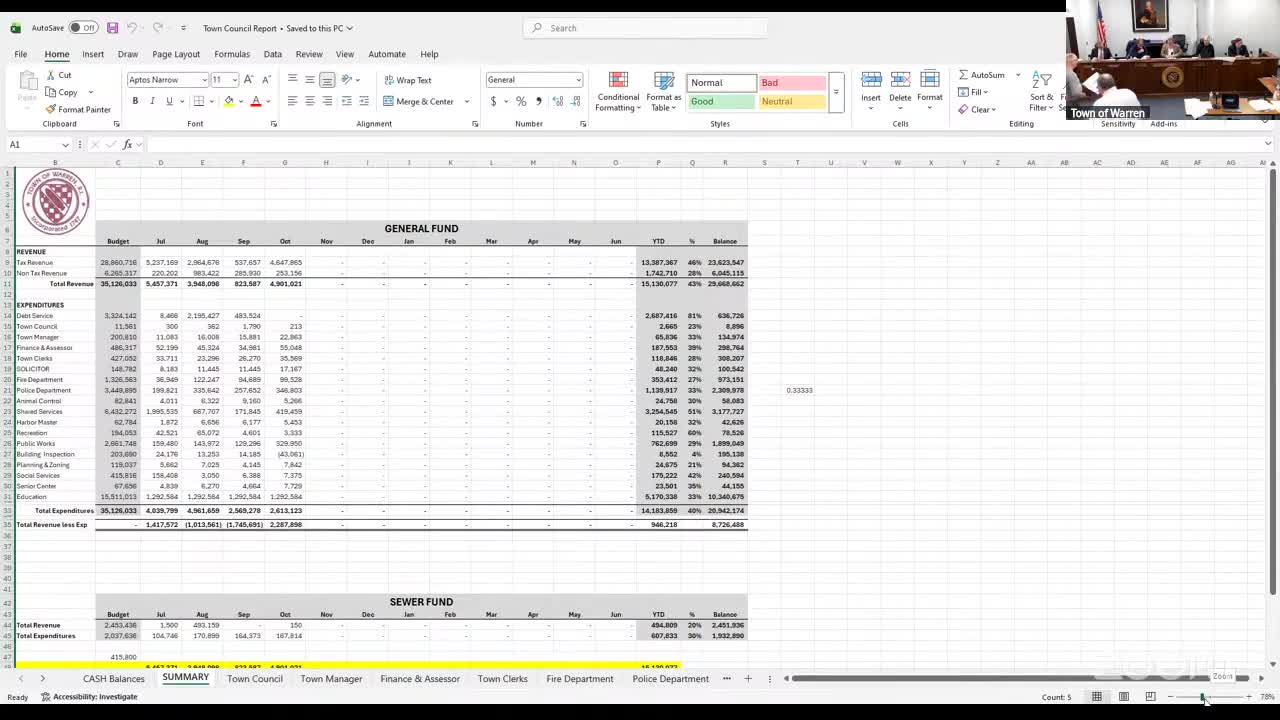Open the Clear dropdown
The width and height of the screenshot is (1280, 720).
pyautogui.click(x=977, y=109)
